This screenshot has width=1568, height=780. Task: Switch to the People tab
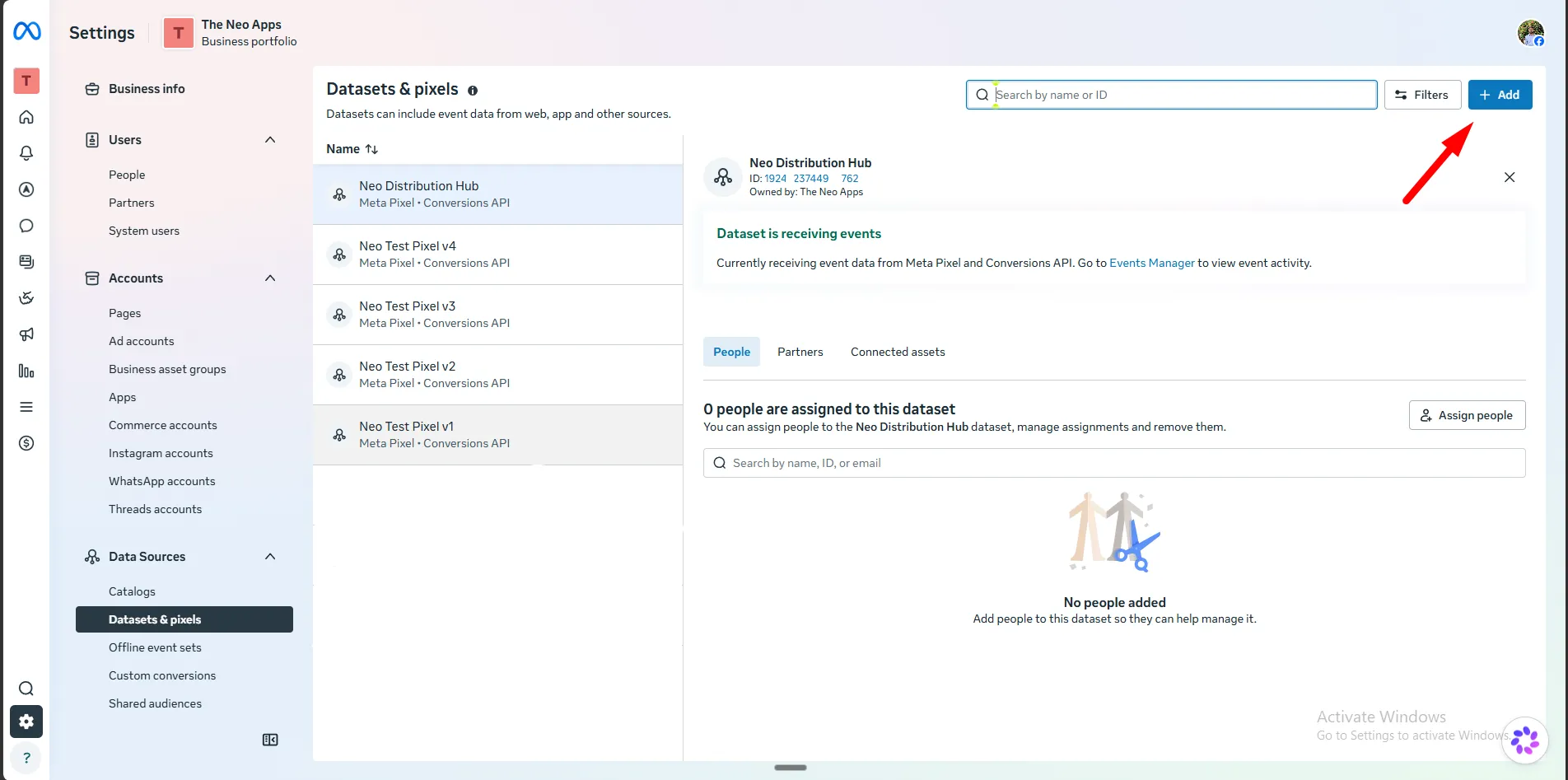[x=731, y=352]
